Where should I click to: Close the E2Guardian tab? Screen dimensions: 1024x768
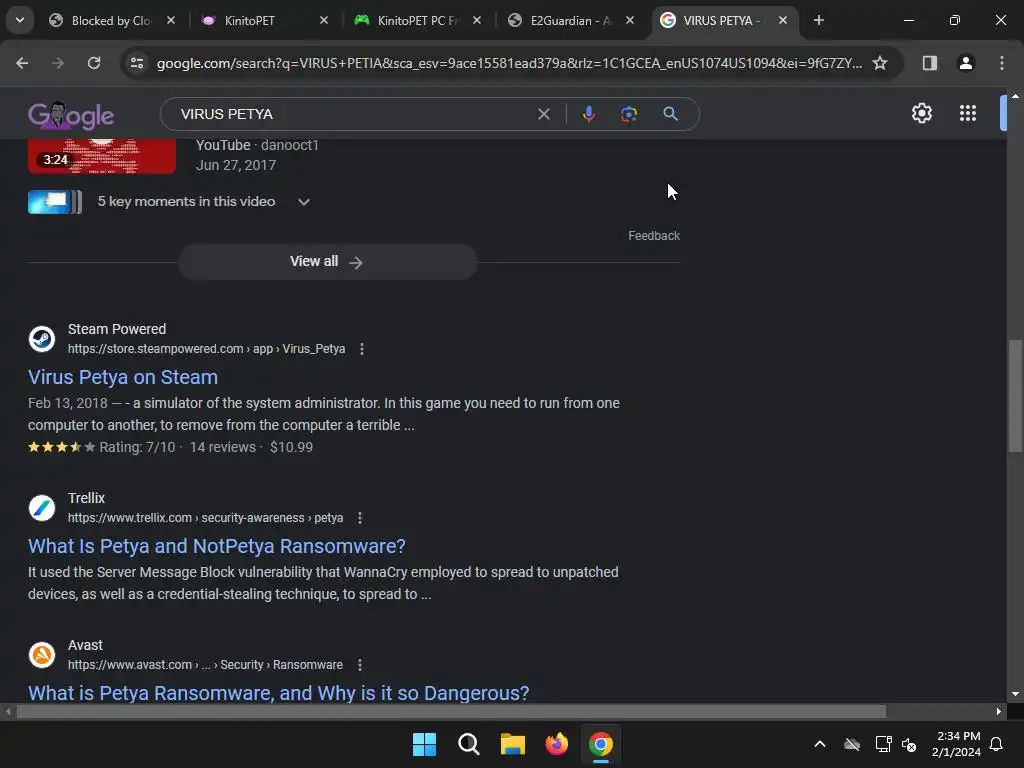pyautogui.click(x=630, y=20)
